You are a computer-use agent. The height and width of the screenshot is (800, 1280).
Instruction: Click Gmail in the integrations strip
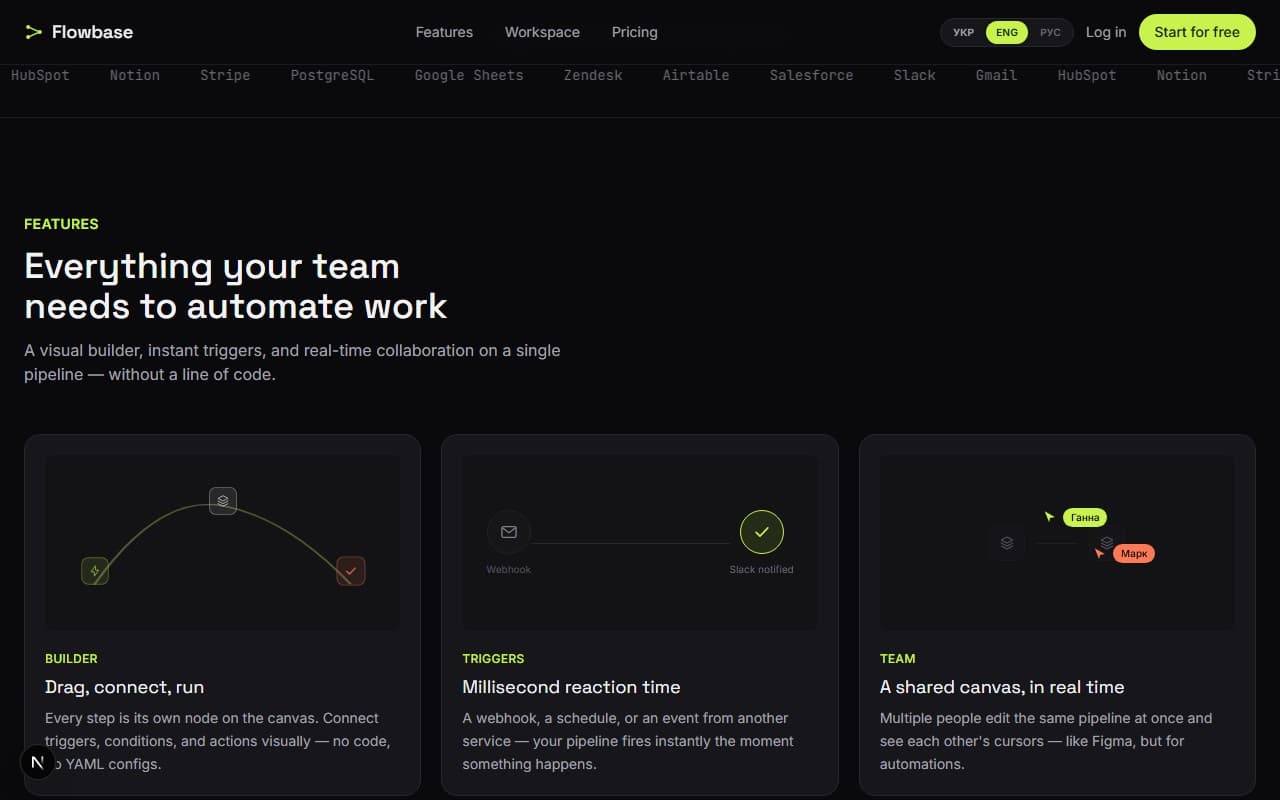(997, 75)
